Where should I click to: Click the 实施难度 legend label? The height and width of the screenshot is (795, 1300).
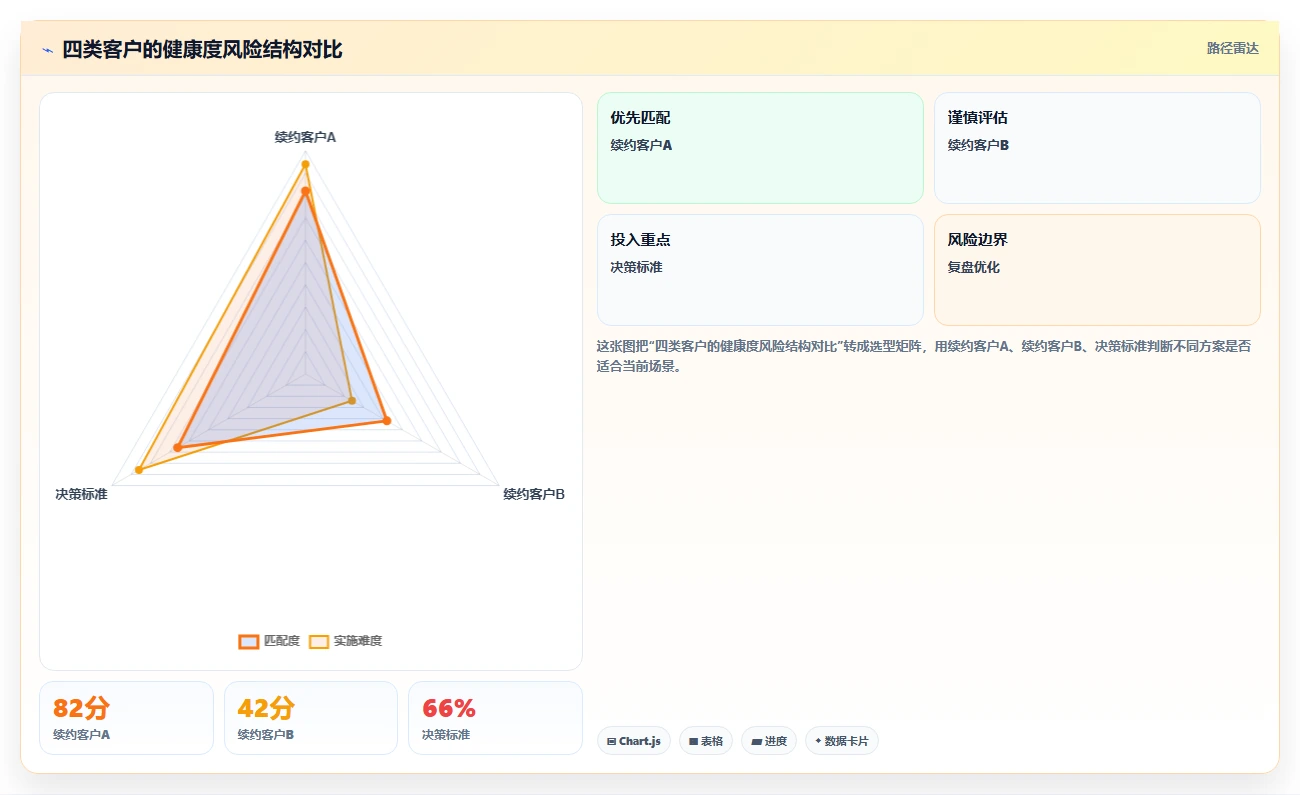(x=358, y=641)
